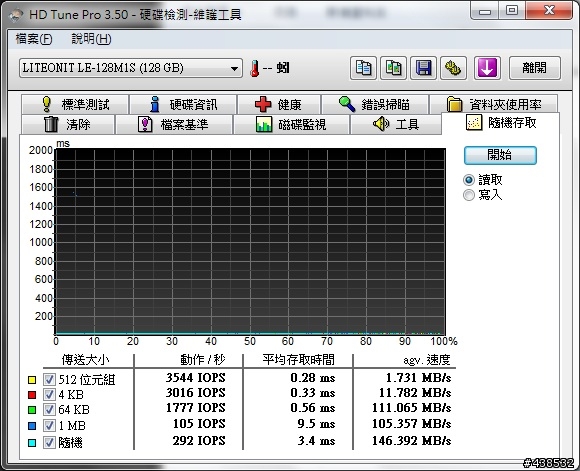The width and height of the screenshot is (580, 471).
Task: Click the 11.782 MB/s speed value
Action: (x=415, y=393)
